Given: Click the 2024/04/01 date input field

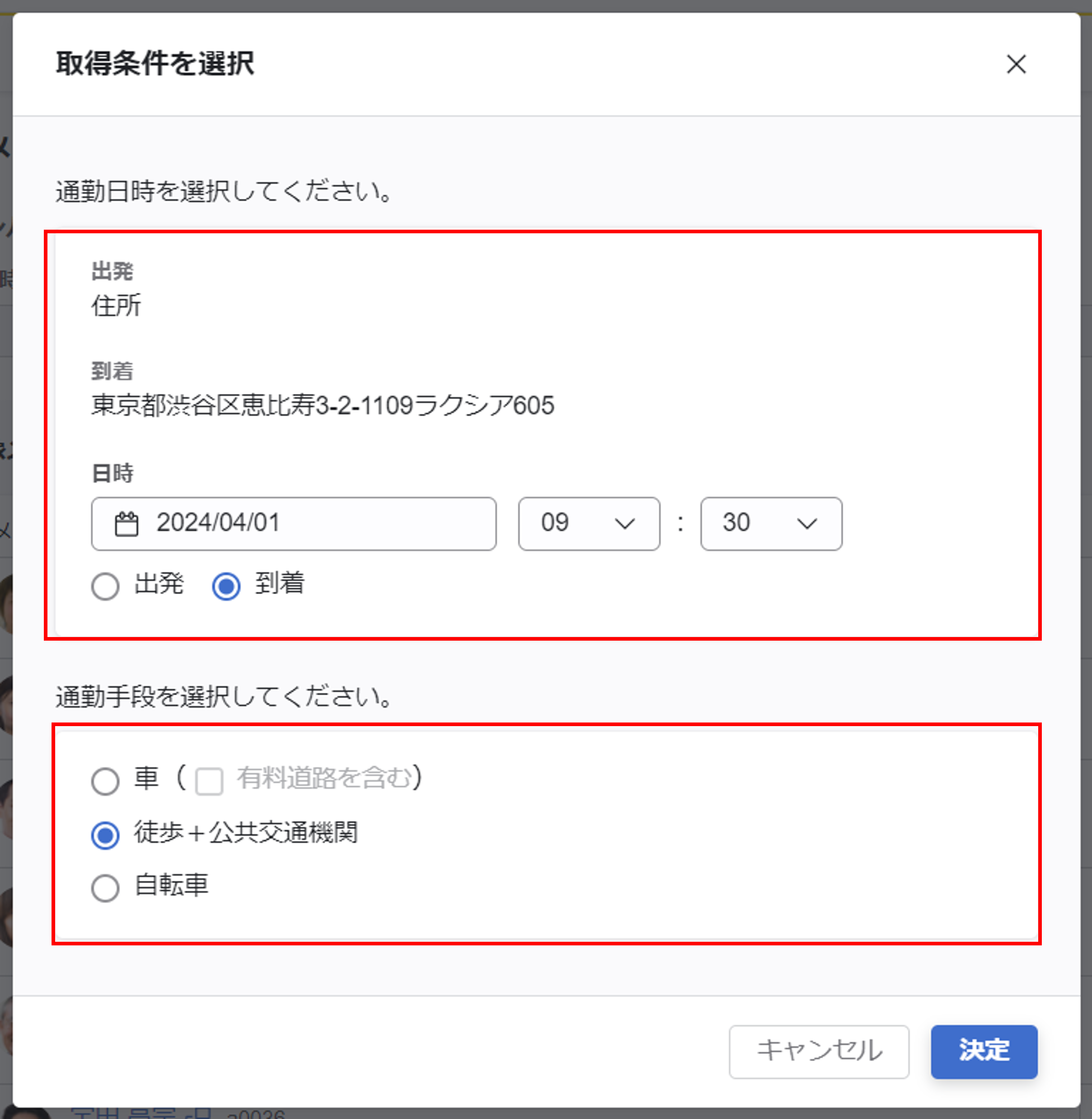Looking at the screenshot, I should pyautogui.click(x=310, y=524).
